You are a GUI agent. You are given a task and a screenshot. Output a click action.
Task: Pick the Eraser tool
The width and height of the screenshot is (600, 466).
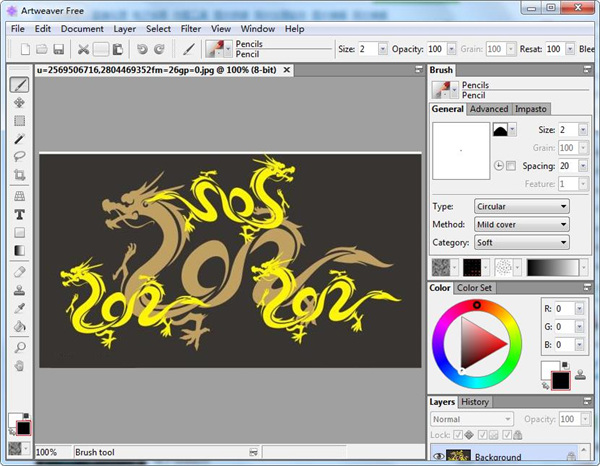pyautogui.click(x=19, y=272)
